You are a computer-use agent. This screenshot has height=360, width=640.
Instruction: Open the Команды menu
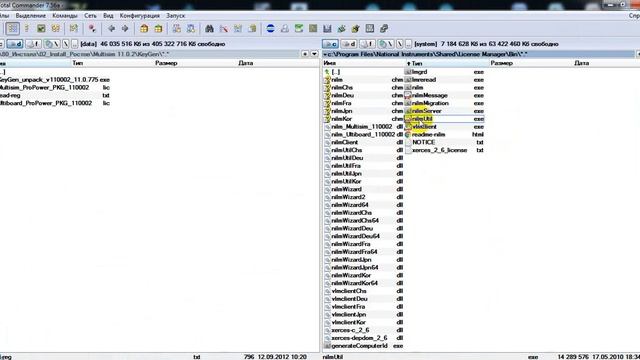coord(64,16)
